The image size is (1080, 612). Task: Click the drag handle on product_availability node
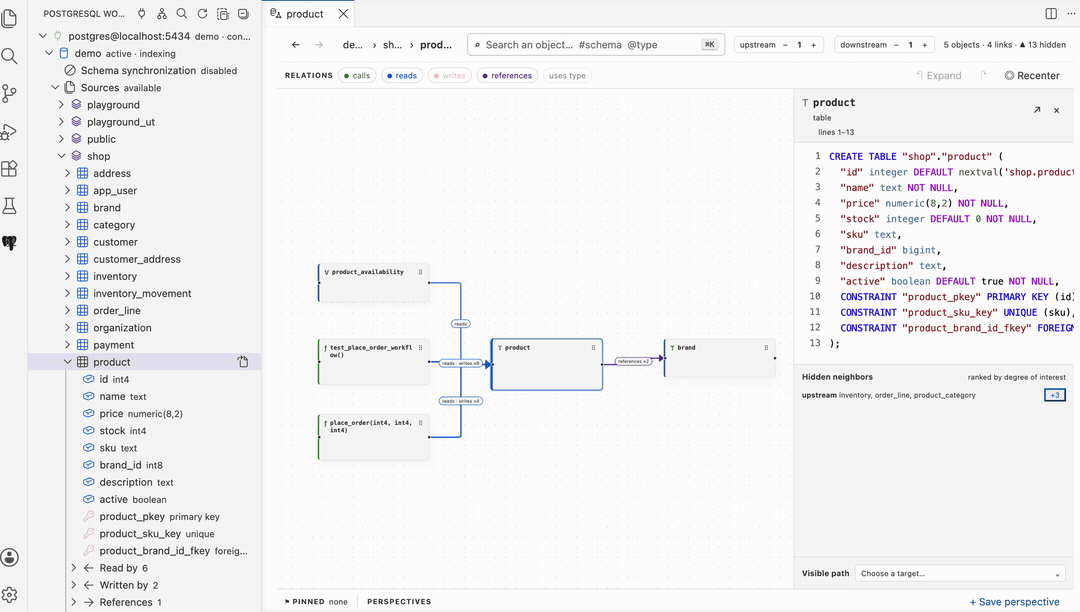[420, 272]
